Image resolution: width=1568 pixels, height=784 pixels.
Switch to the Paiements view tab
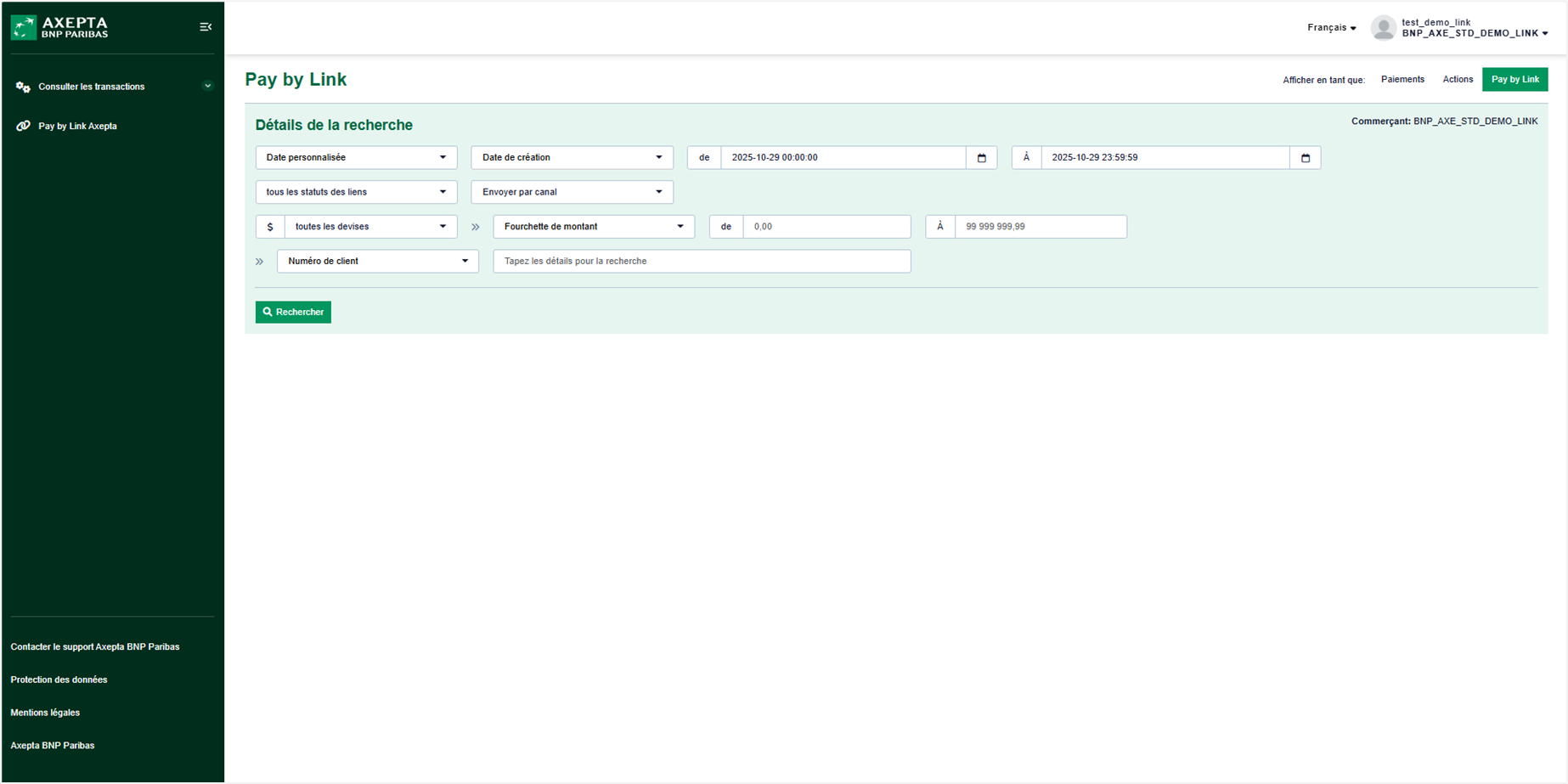[1402, 80]
